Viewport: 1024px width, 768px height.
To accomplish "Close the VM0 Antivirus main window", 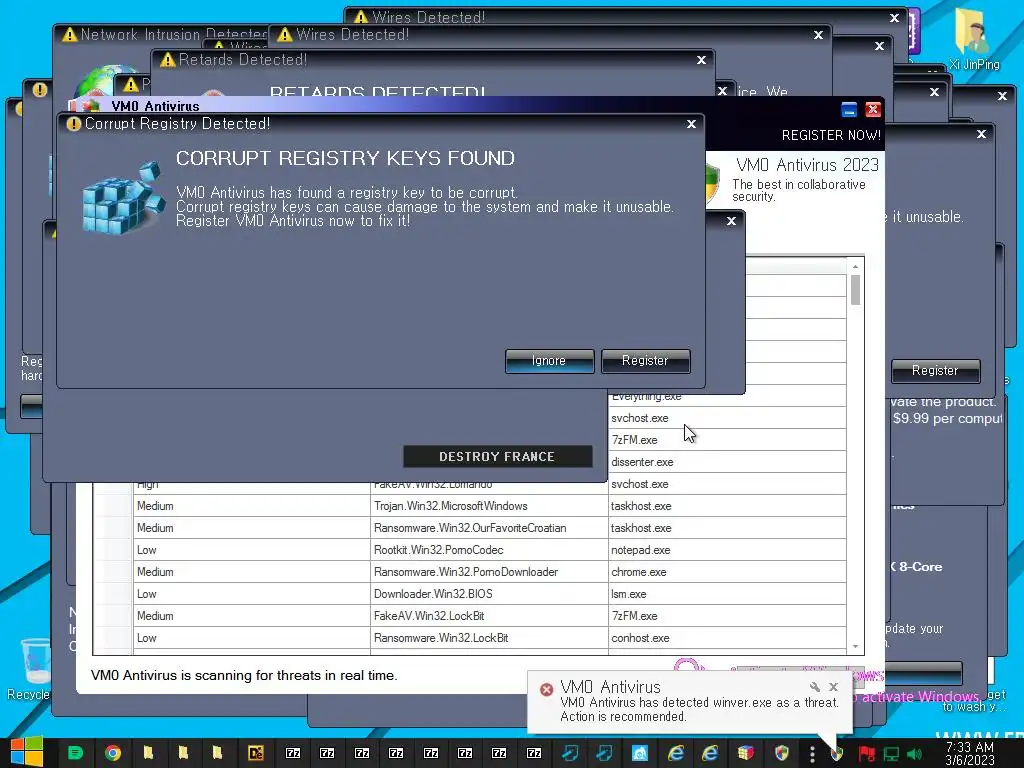I will 872,110.
